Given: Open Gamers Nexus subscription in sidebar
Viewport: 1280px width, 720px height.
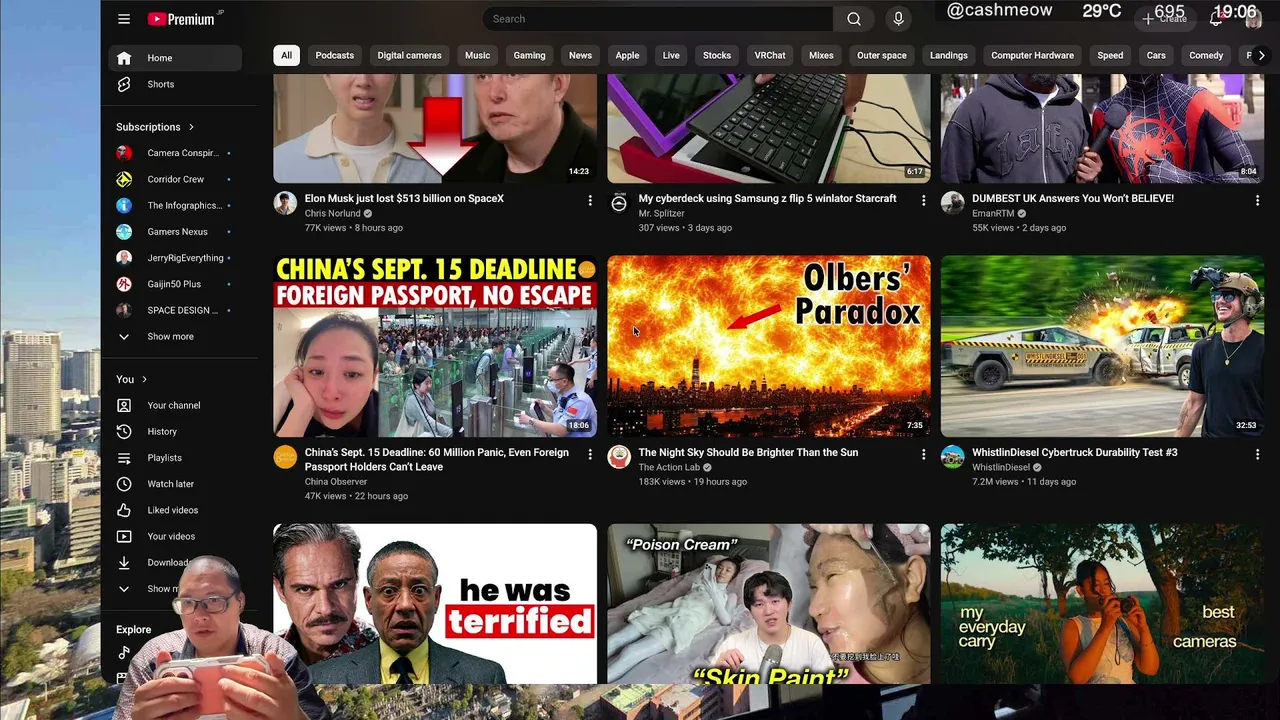Looking at the screenshot, I should 175,232.
